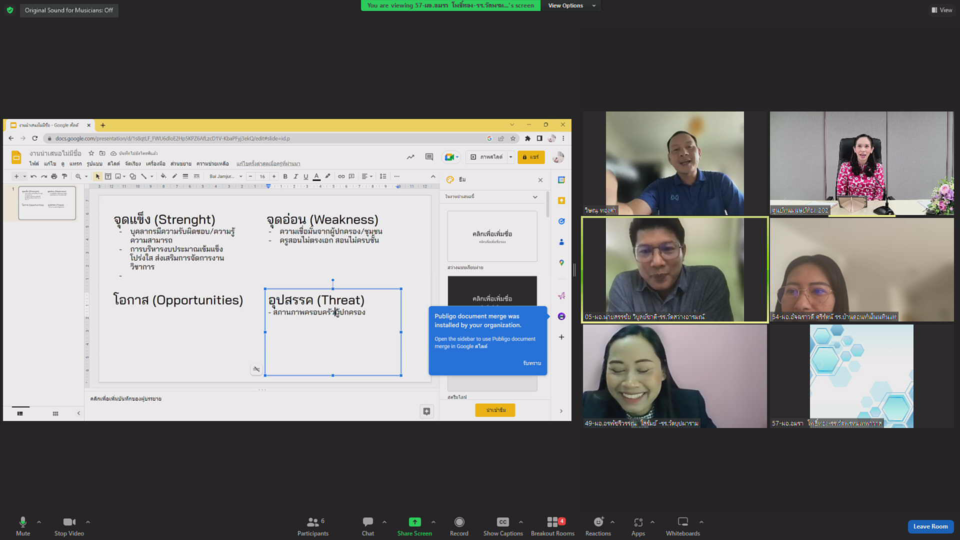Move presentation to folder icon

102,153
